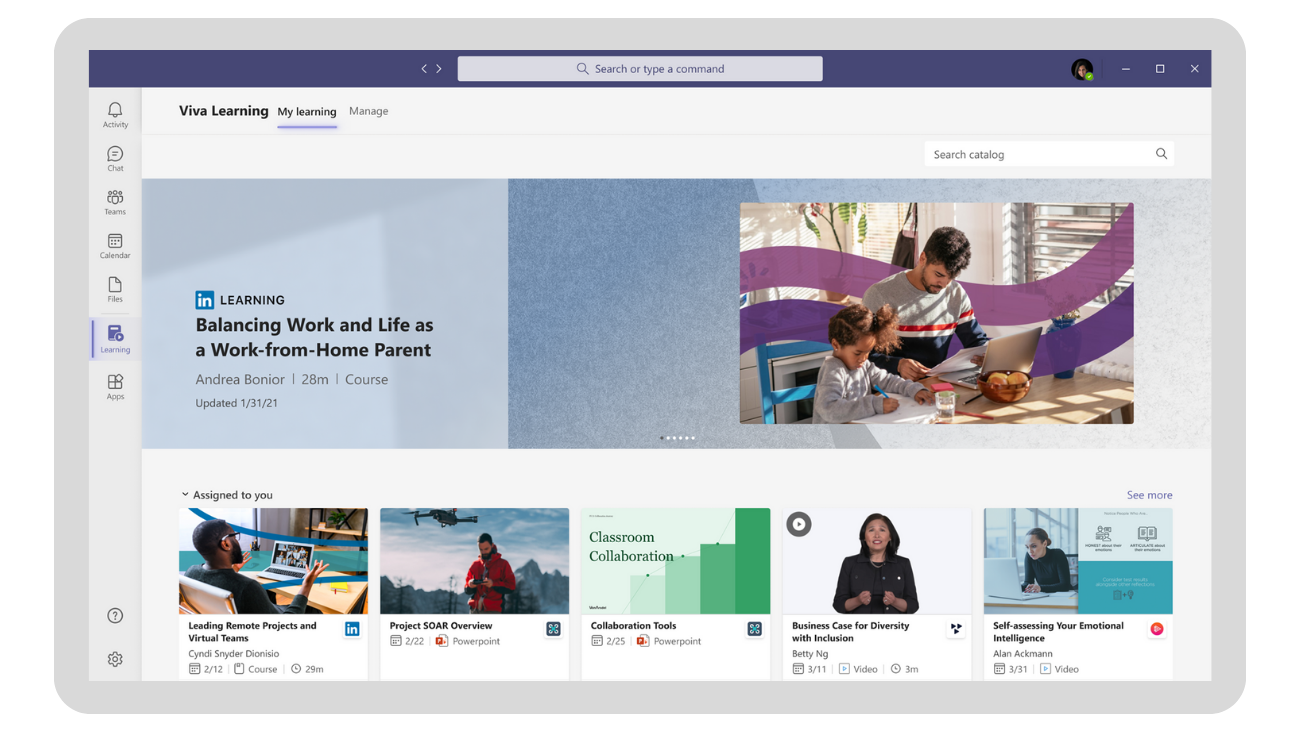Open the profile avatar menu

pyautogui.click(x=1081, y=69)
